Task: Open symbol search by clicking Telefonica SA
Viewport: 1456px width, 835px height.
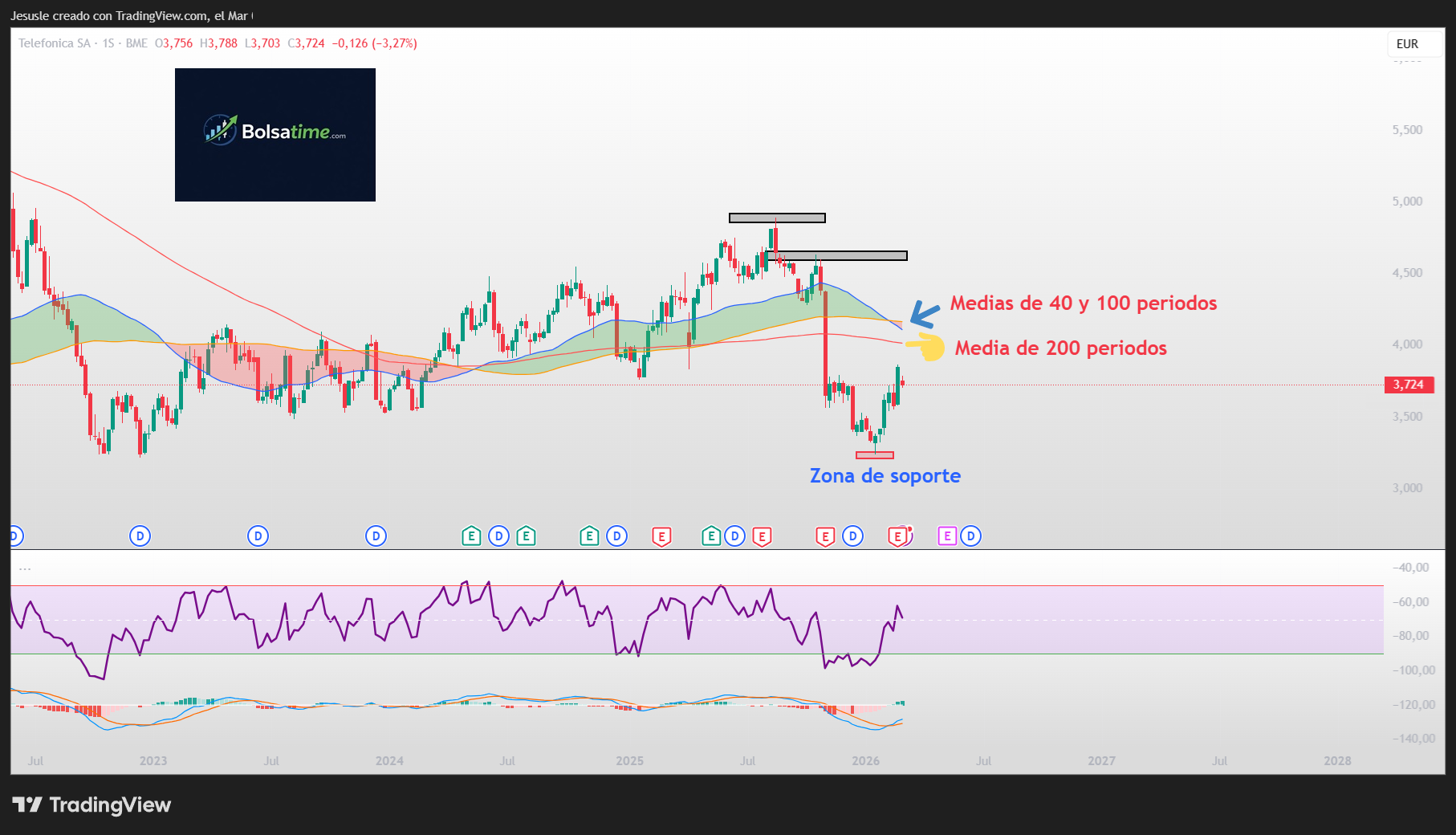Action: pos(53,44)
